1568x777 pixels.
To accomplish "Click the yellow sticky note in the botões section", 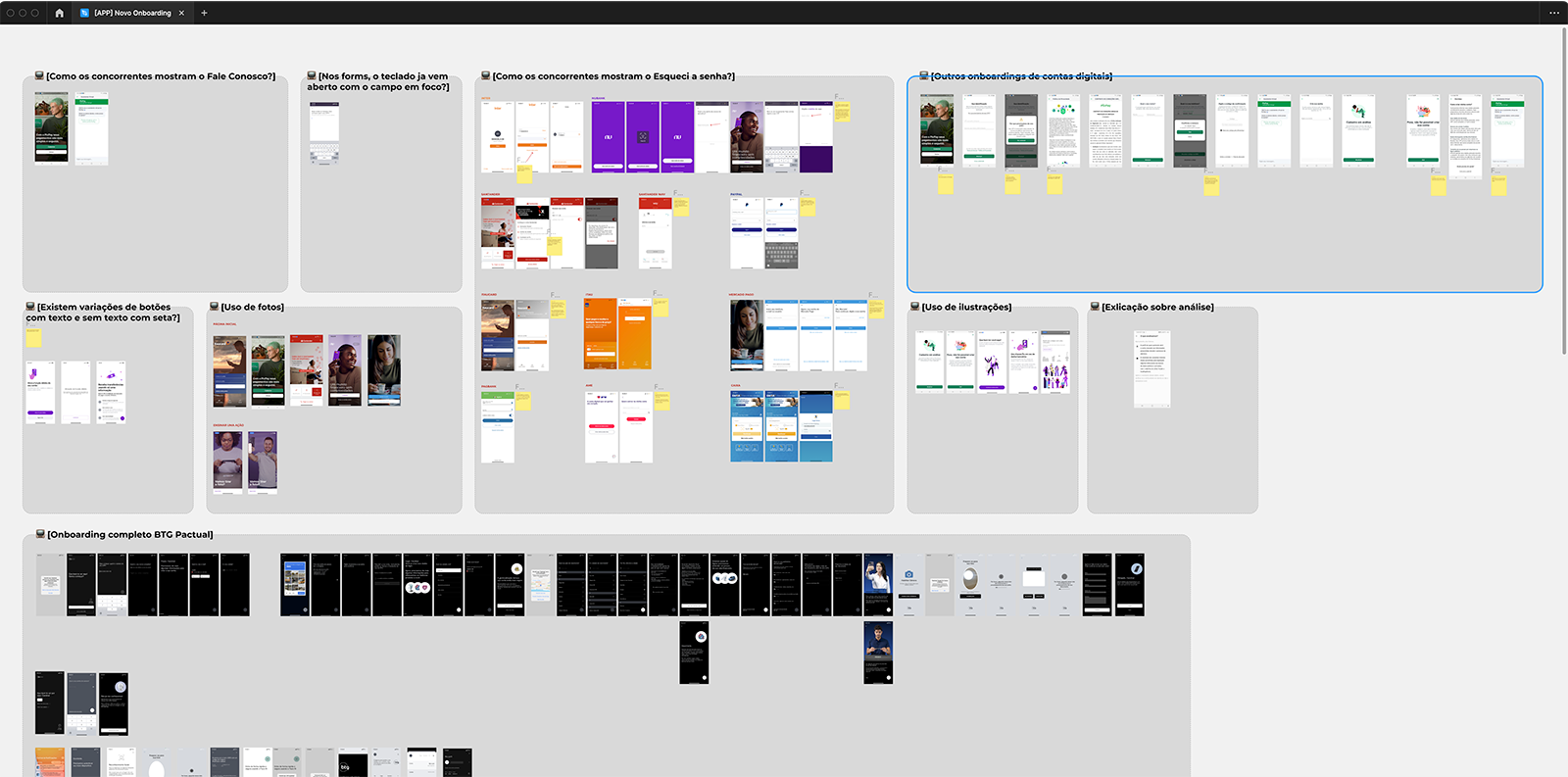I will (33, 337).
